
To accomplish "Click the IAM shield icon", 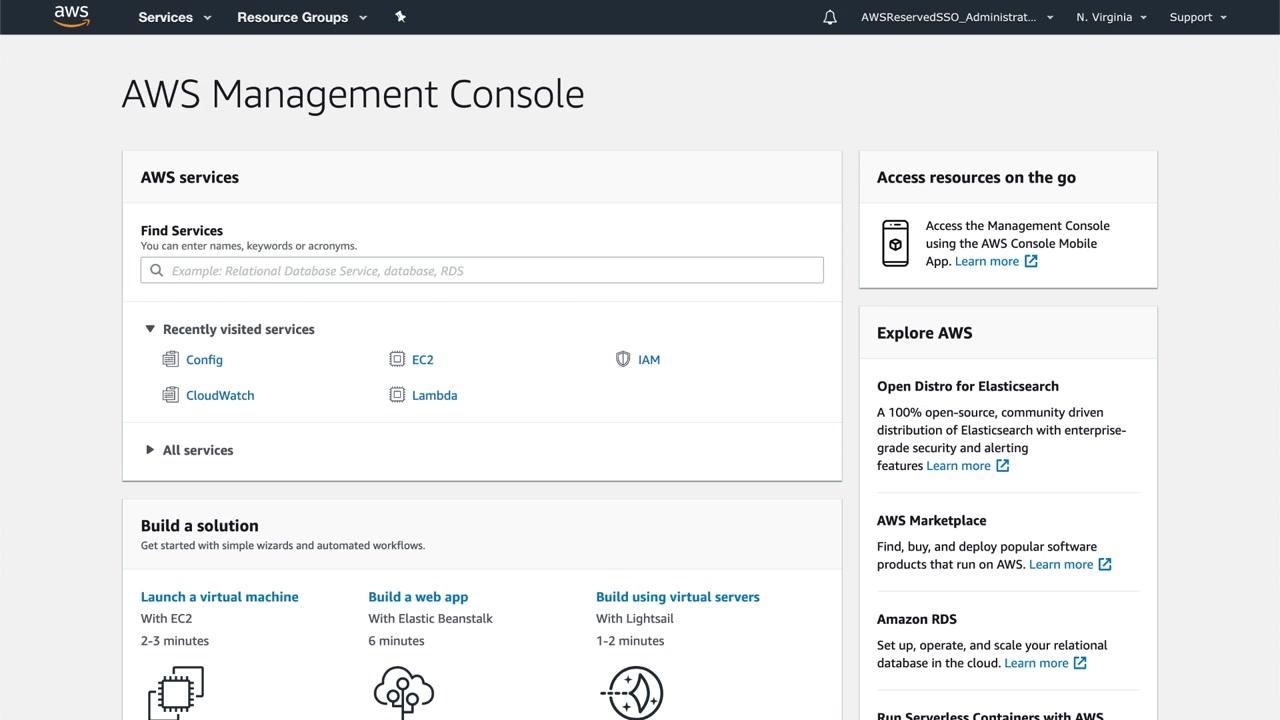I will (623, 360).
